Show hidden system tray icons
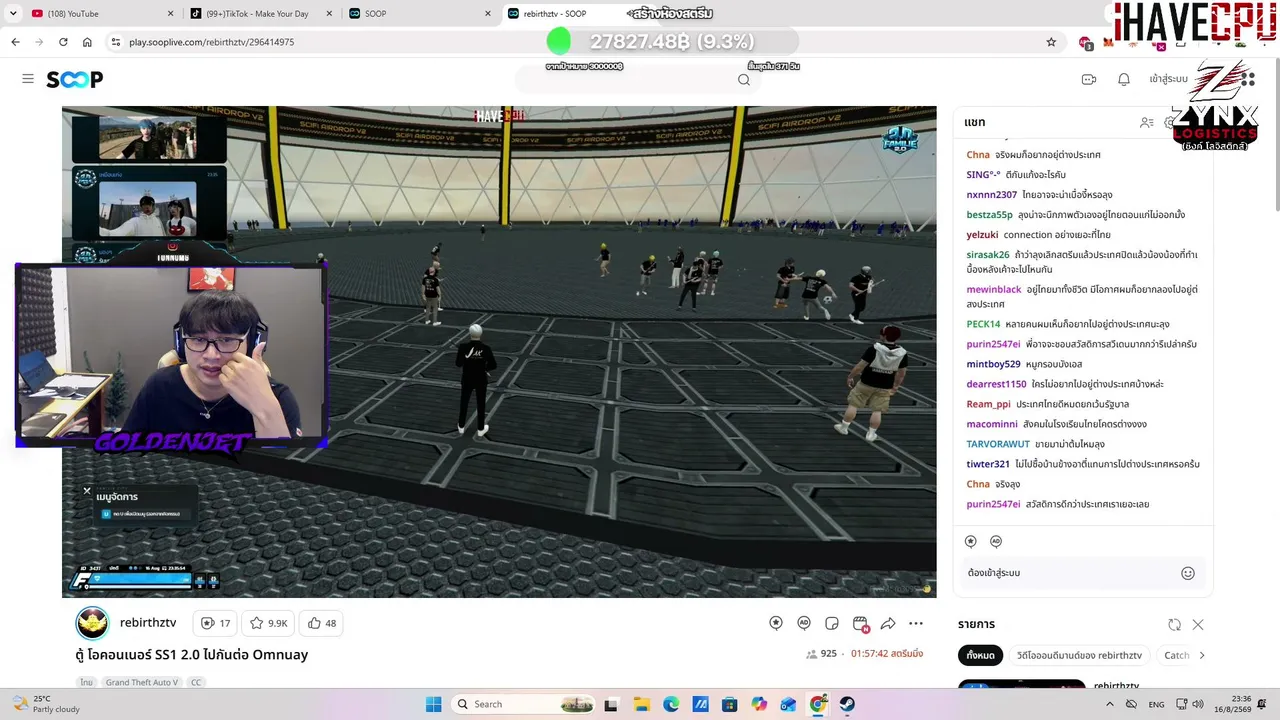 click(1109, 704)
